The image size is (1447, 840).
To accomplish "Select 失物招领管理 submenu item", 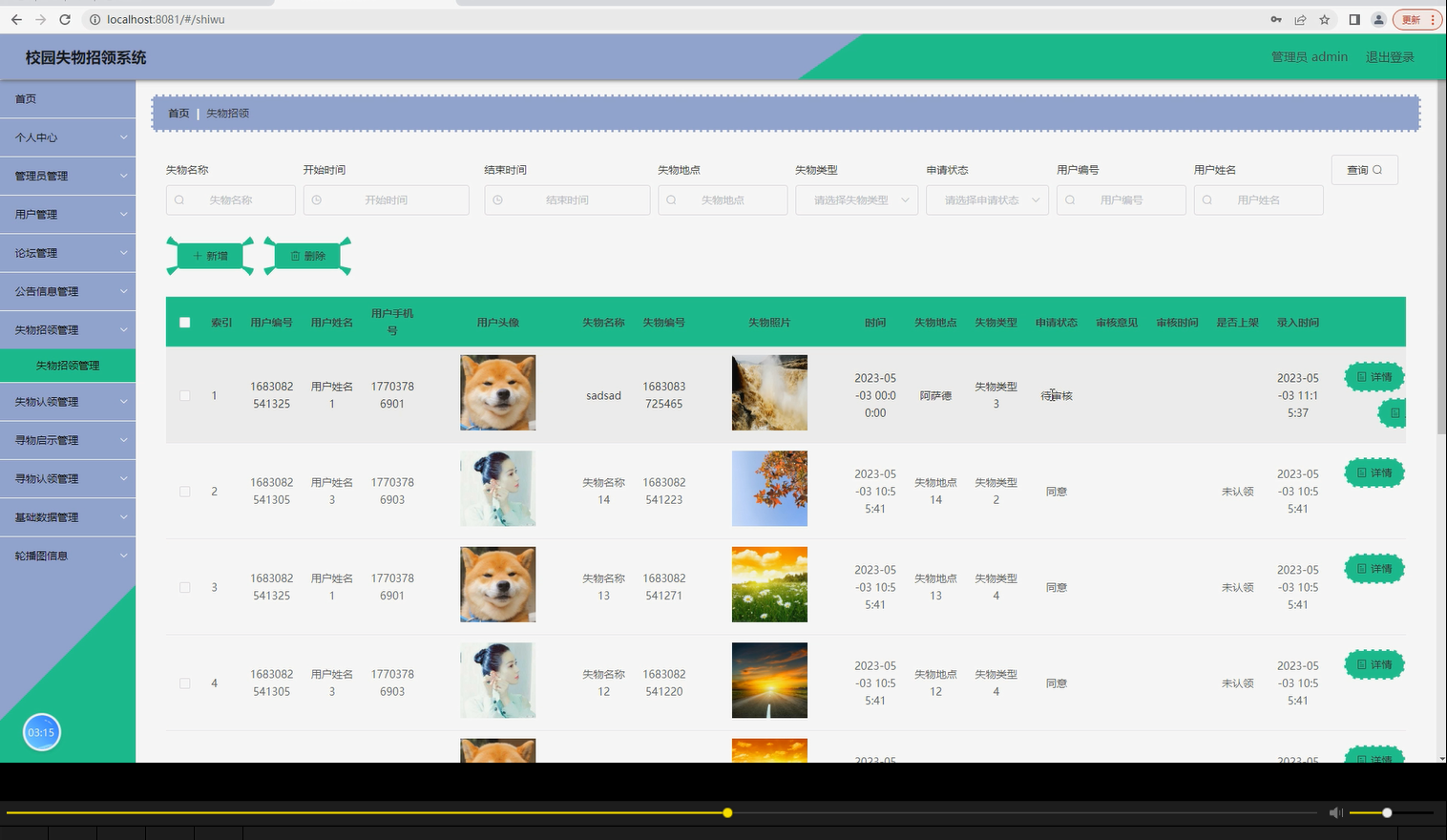I will 68,366.
